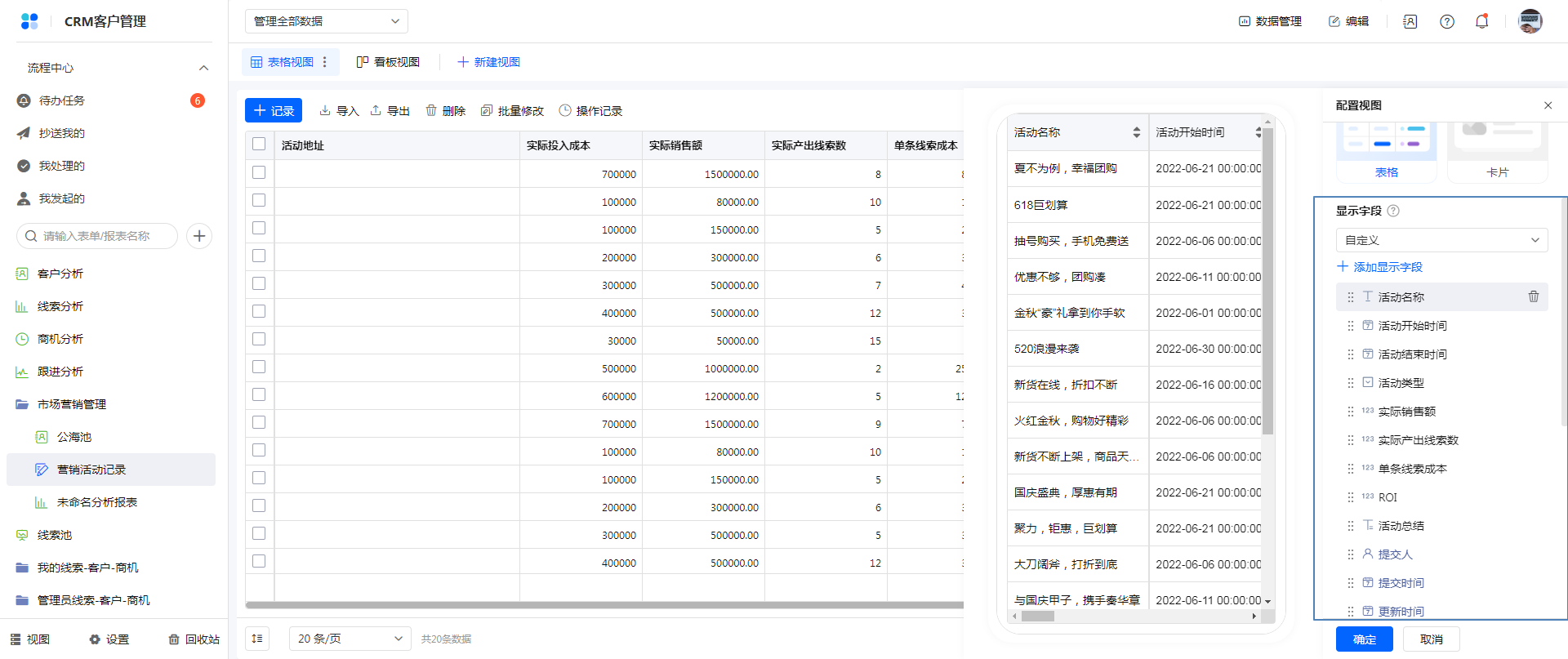This screenshot has width=1568, height=659.
Task: Select the checkbox on the last data row
Action: pyautogui.click(x=259, y=561)
